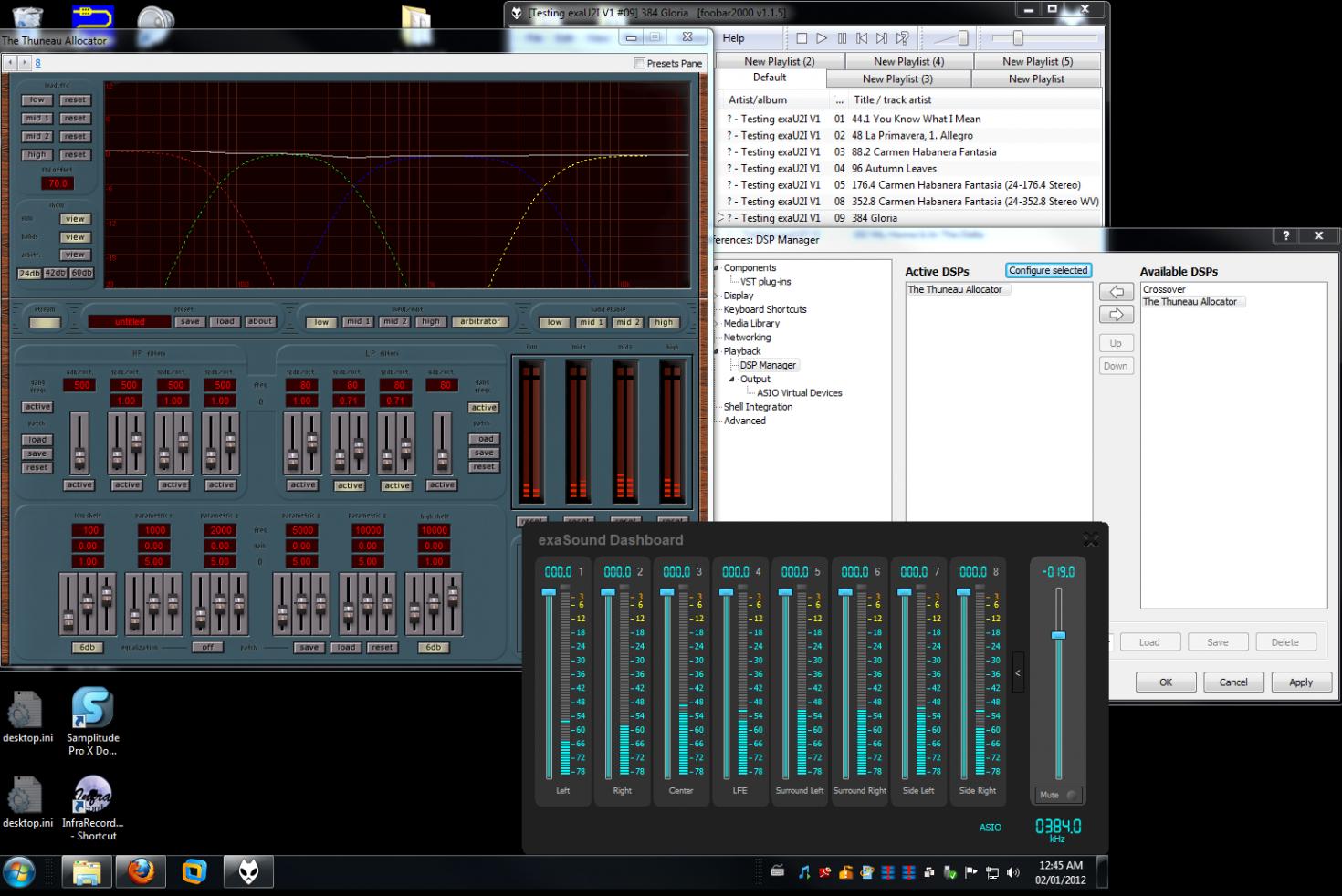
Task: Click the Next track icon in foobar2000
Action: tap(882, 38)
